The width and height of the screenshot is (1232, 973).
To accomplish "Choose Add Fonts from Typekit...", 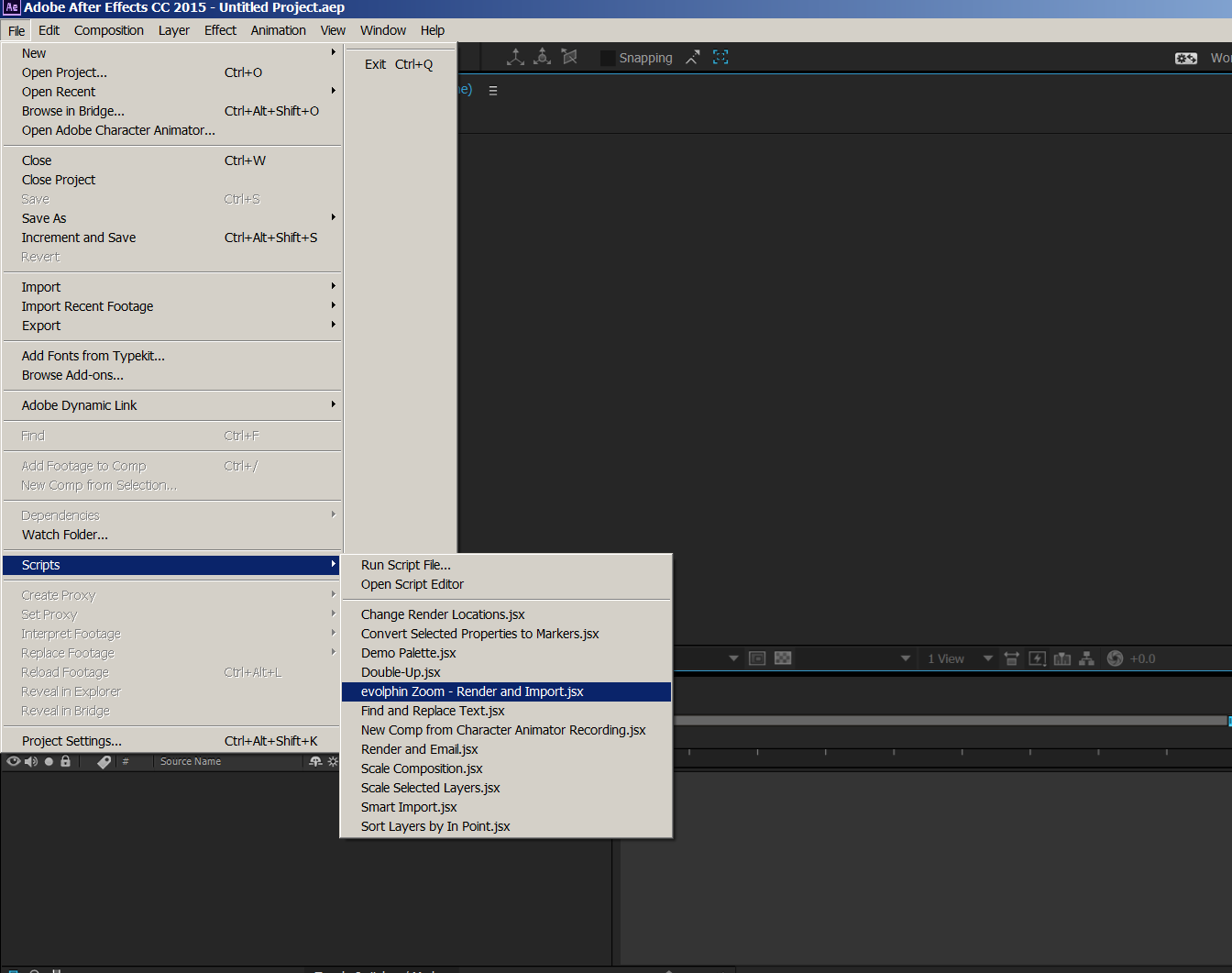I will point(171,356).
